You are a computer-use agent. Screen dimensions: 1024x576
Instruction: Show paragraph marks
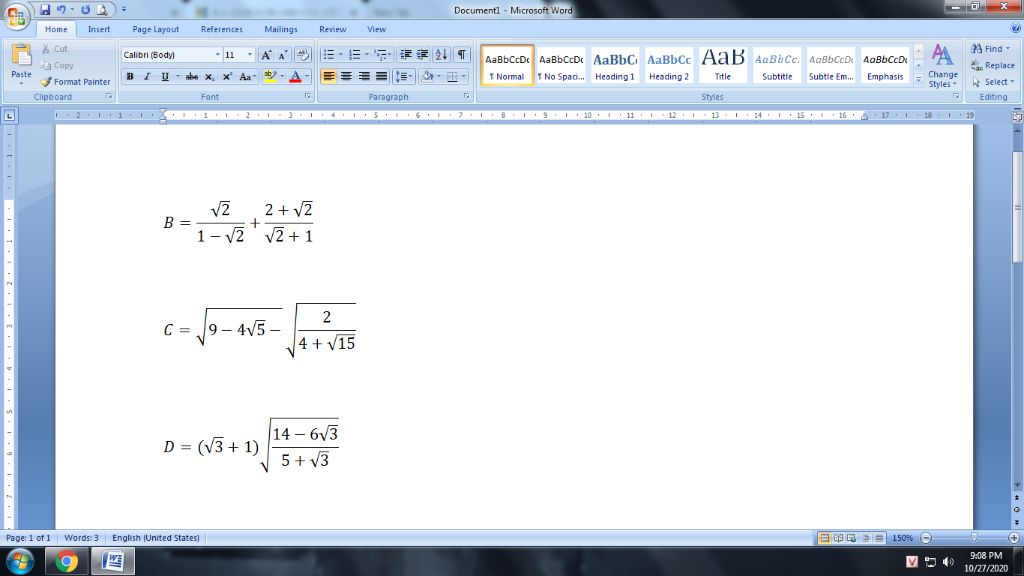461,55
